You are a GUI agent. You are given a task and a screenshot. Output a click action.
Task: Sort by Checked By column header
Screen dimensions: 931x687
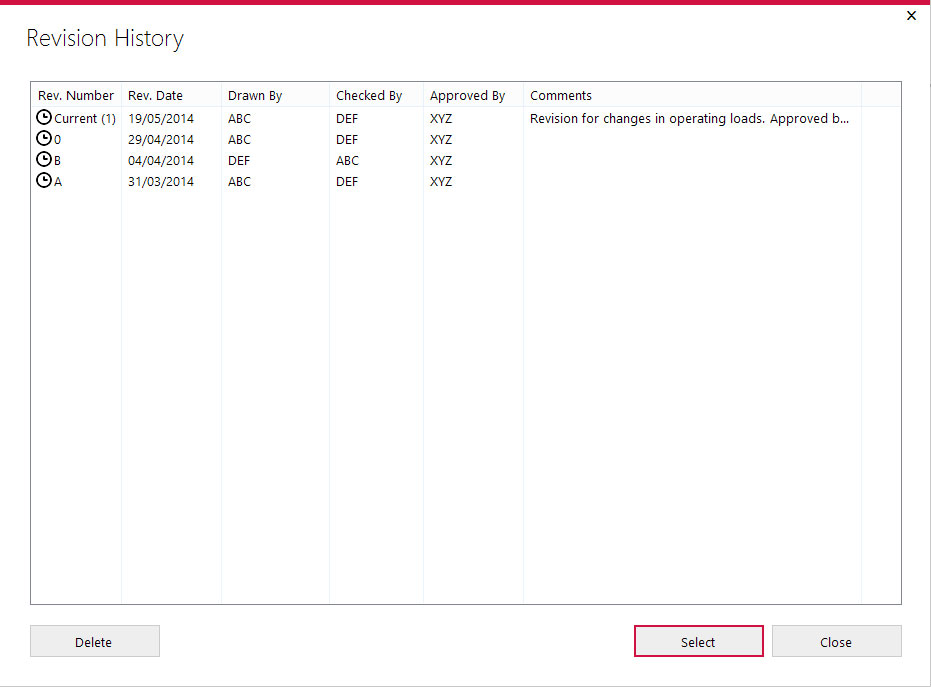[x=376, y=95]
